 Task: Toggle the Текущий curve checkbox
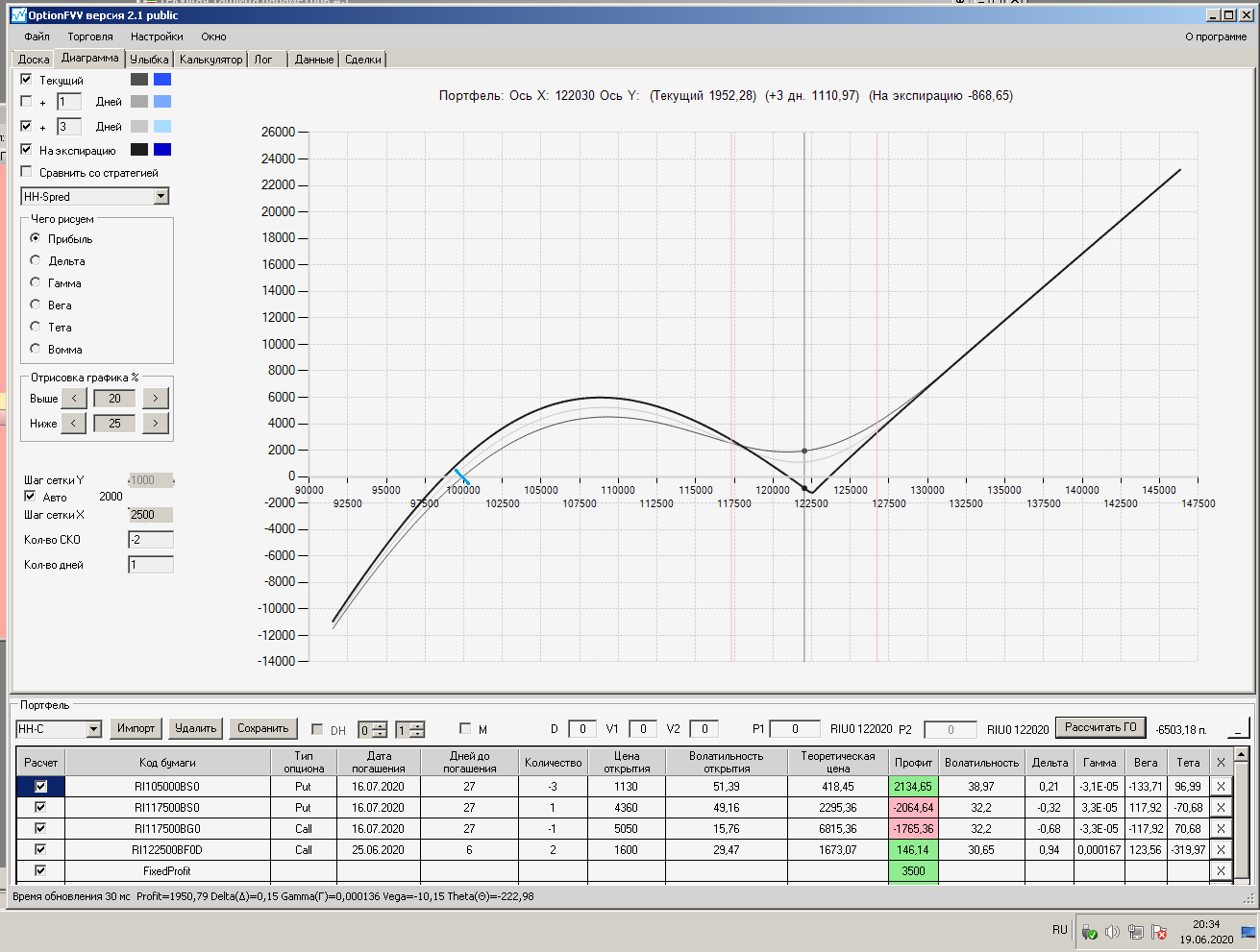tap(26, 80)
